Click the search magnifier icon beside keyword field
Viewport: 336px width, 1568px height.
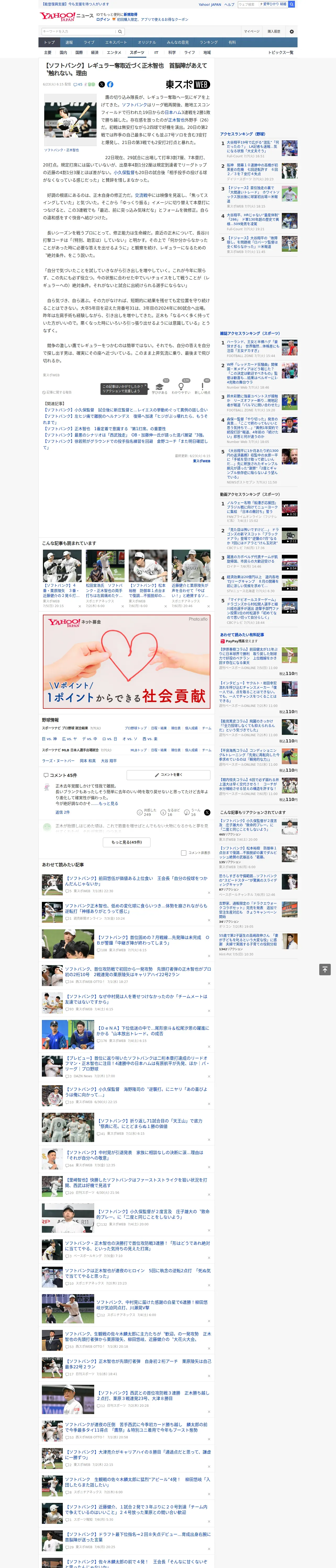tap(120, 32)
